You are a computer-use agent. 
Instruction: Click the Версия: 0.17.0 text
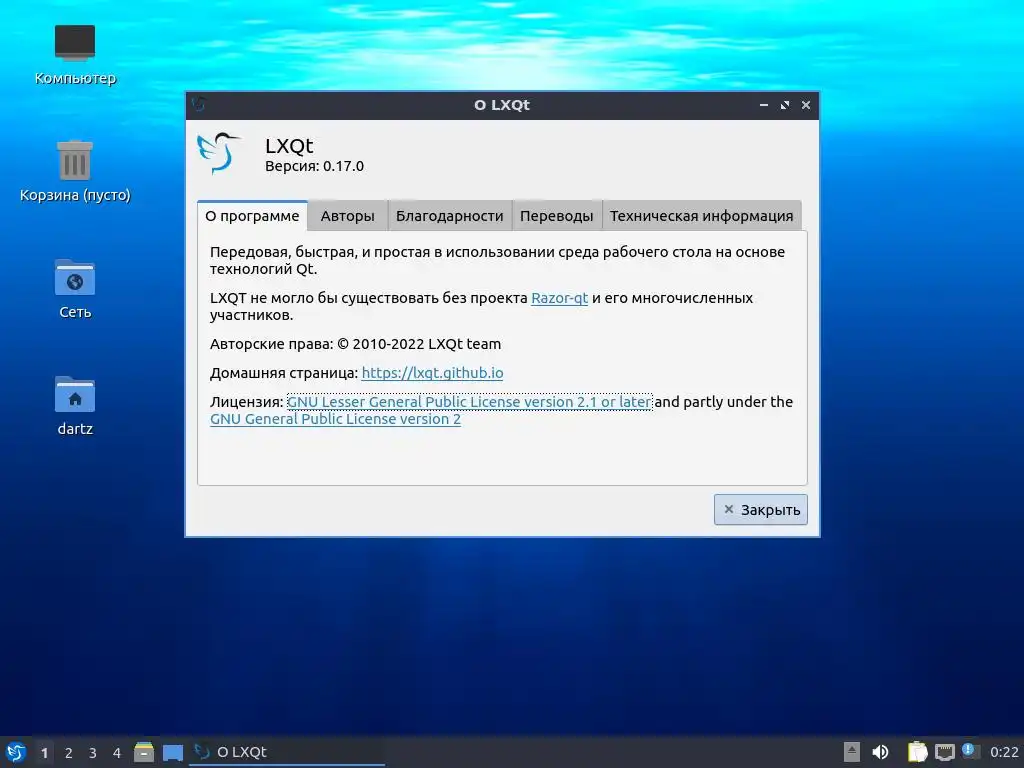click(x=314, y=167)
